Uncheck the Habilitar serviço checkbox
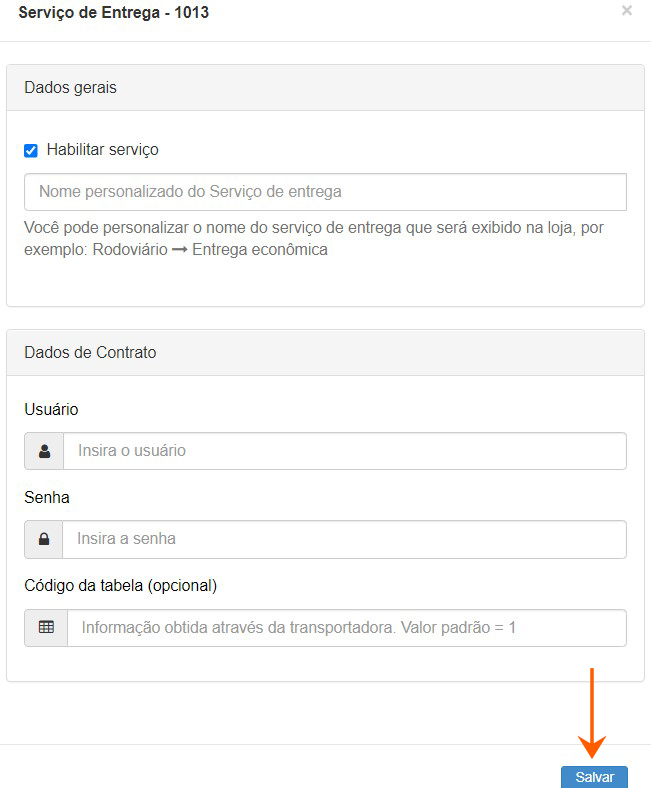Image resolution: width=651 pixels, height=788 pixels. (x=31, y=150)
